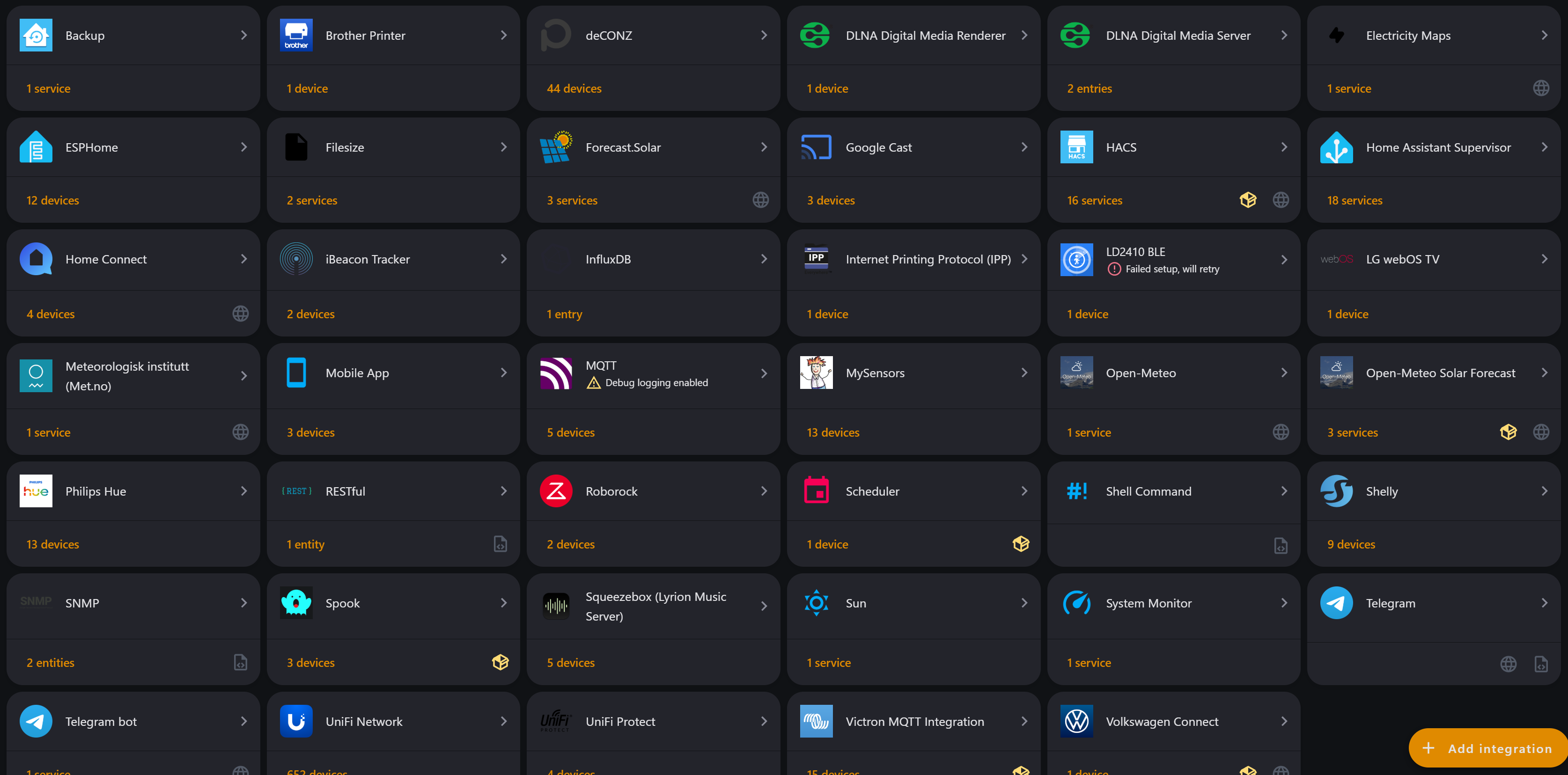The image size is (1568, 775).
Task: Click the custom integration box icon on HACS
Action: (x=1247, y=200)
